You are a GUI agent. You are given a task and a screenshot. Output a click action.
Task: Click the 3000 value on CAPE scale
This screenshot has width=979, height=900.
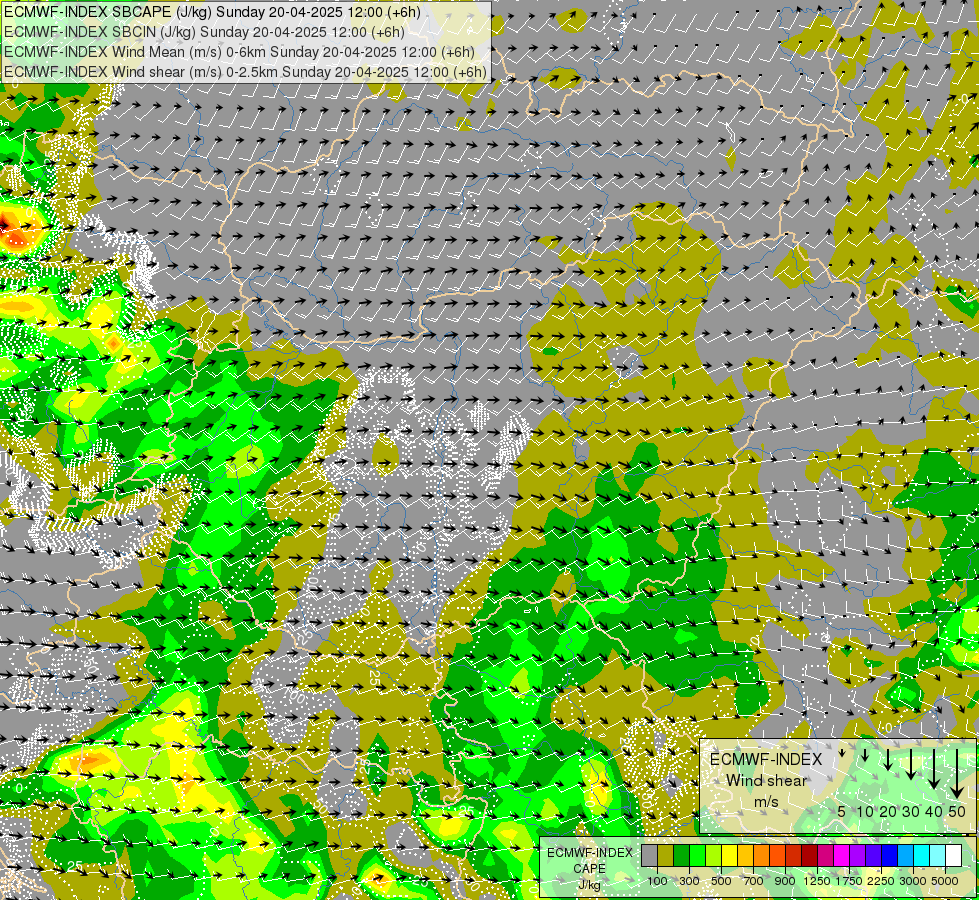coord(913,881)
